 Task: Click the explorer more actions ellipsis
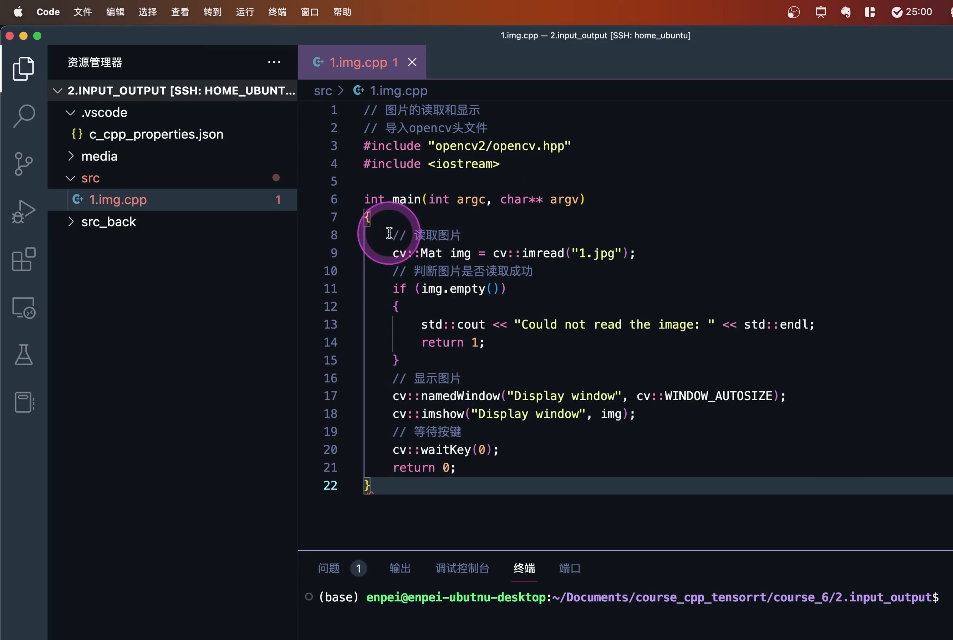[x=274, y=62]
